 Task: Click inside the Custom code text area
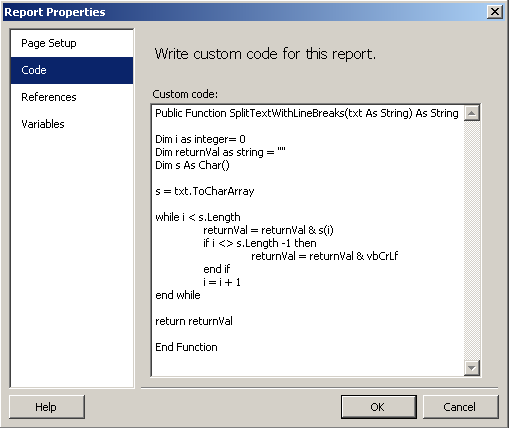[x=308, y=240]
